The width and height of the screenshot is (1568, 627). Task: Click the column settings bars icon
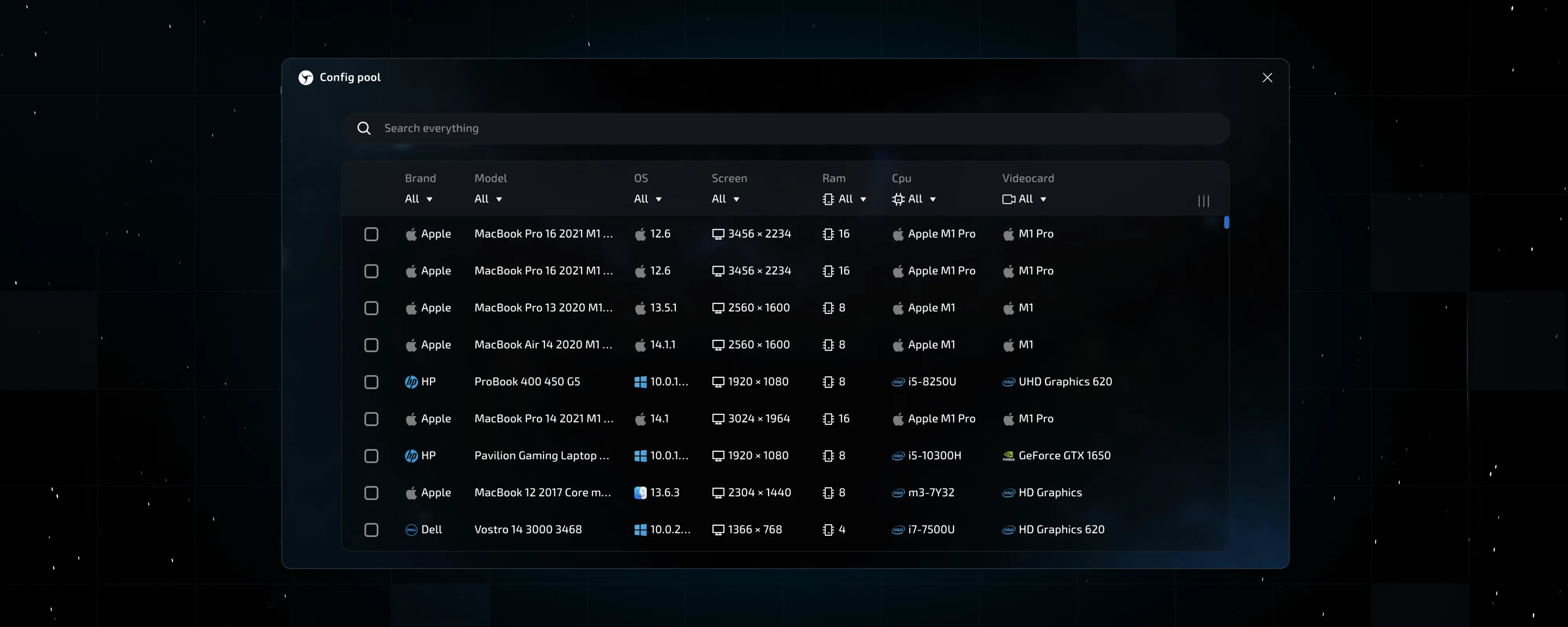(x=1203, y=201)
